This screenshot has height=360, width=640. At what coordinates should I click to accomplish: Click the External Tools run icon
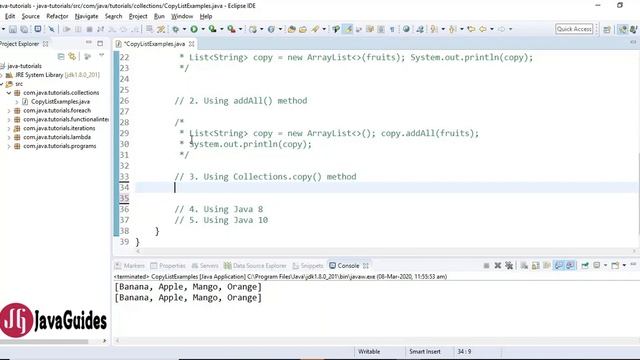point(231,29)
